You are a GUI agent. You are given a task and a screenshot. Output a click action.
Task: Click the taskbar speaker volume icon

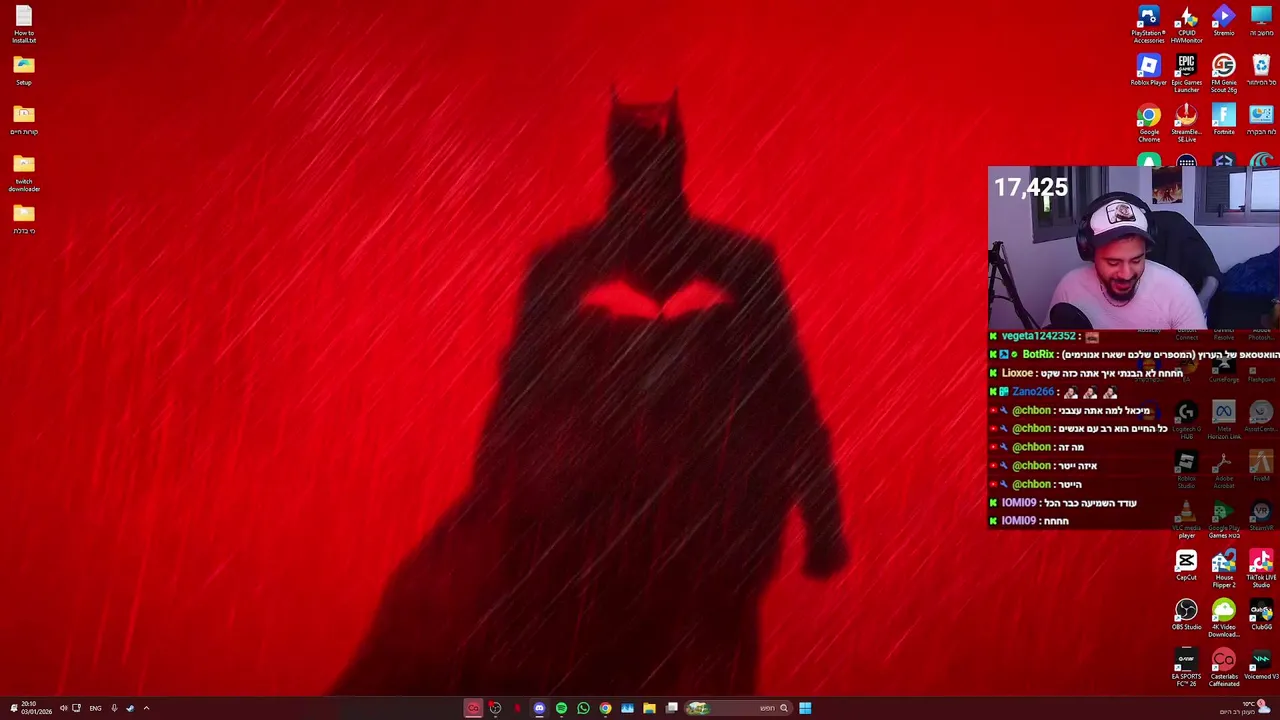tap(63, 708)
